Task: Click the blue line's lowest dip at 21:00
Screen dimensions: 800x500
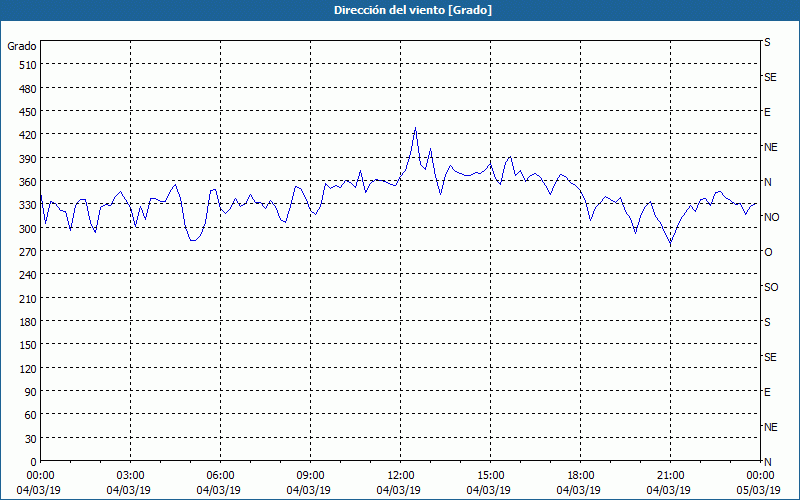Action: 670,245
